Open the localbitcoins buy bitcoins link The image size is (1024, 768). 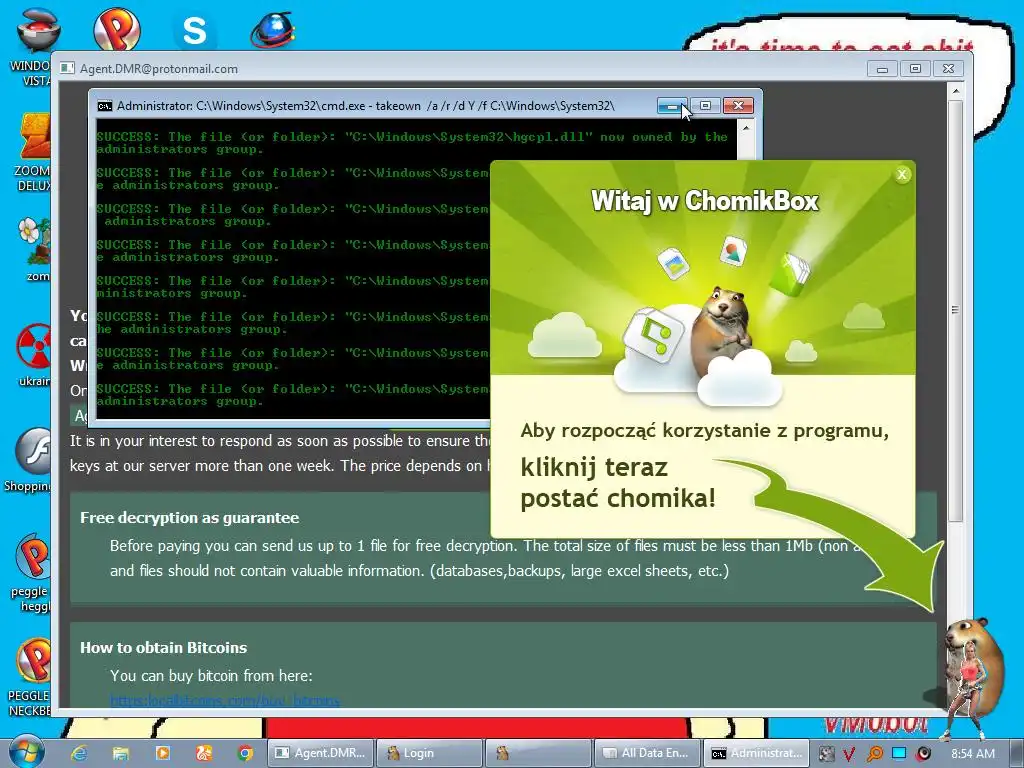pyautogui.click(x=225, y=701)
